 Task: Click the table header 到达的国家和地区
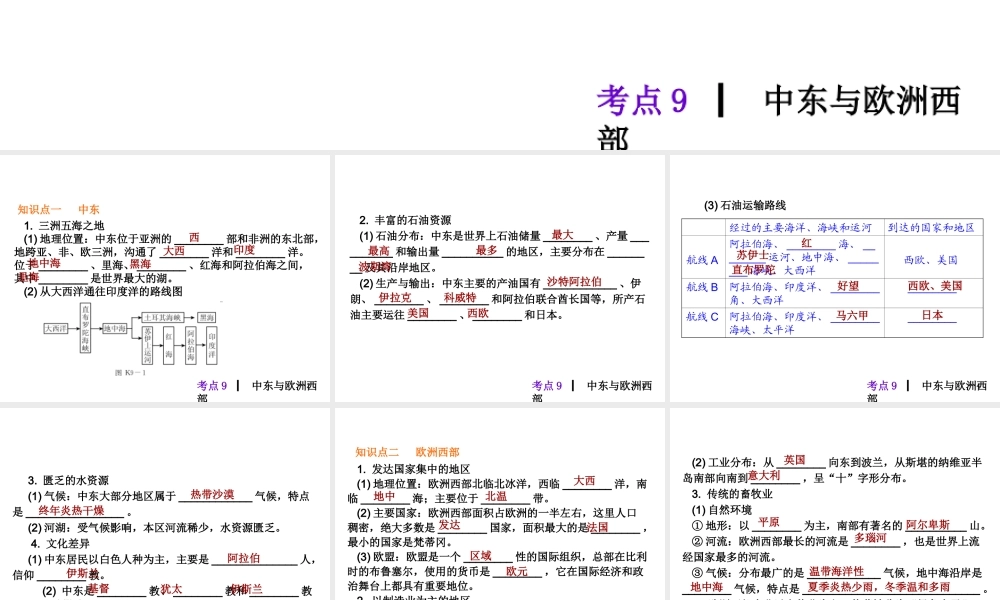pos(933,229)
